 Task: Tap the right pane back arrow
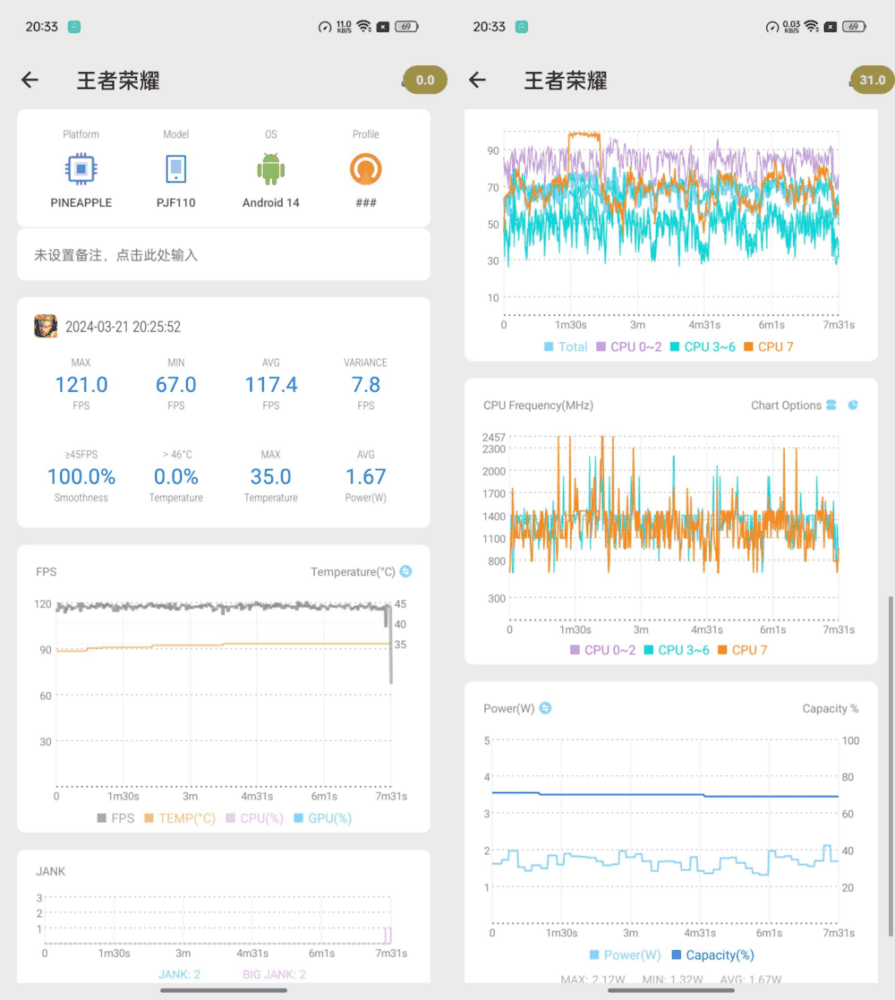pyautogui.click(x=477, y=80)
